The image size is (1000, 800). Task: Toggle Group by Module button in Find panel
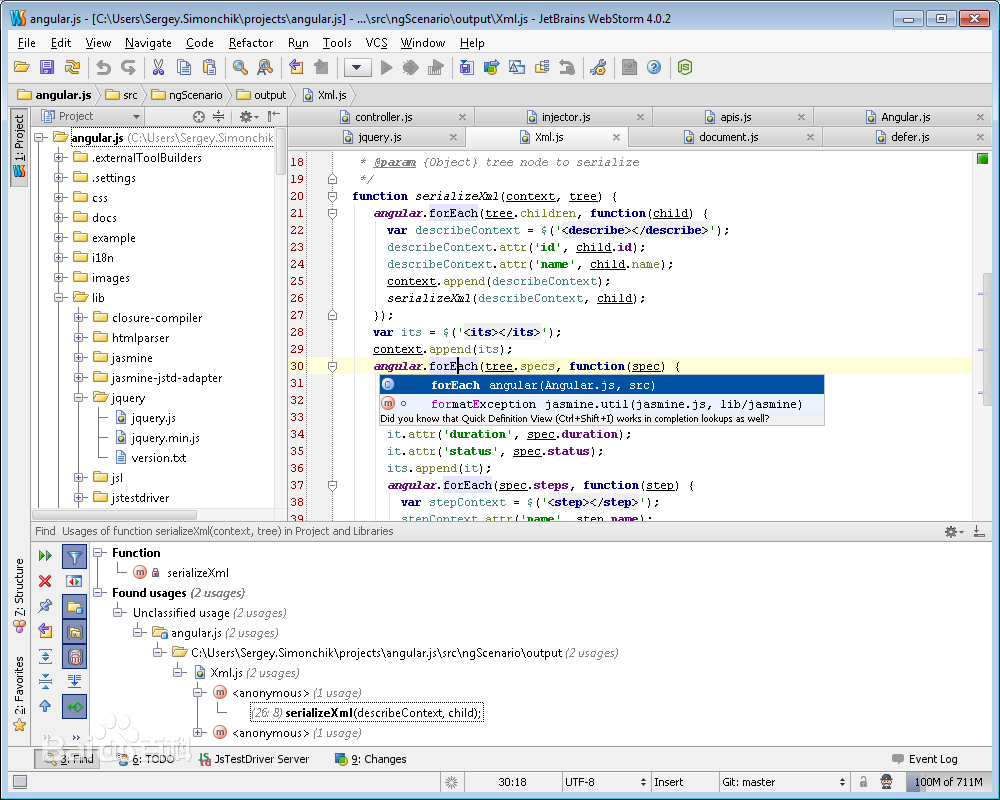74,606
